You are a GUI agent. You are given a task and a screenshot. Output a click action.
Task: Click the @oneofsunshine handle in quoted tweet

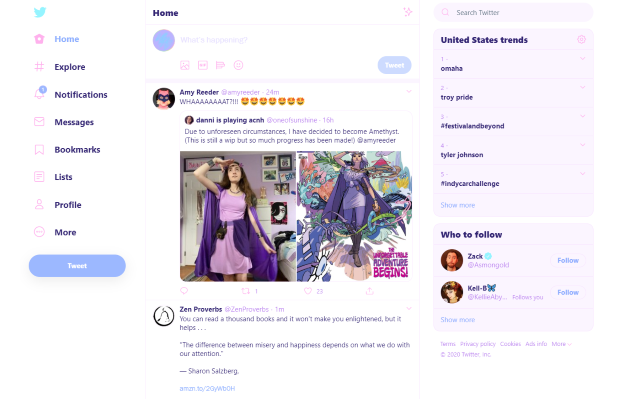click(x=292, y=120)
